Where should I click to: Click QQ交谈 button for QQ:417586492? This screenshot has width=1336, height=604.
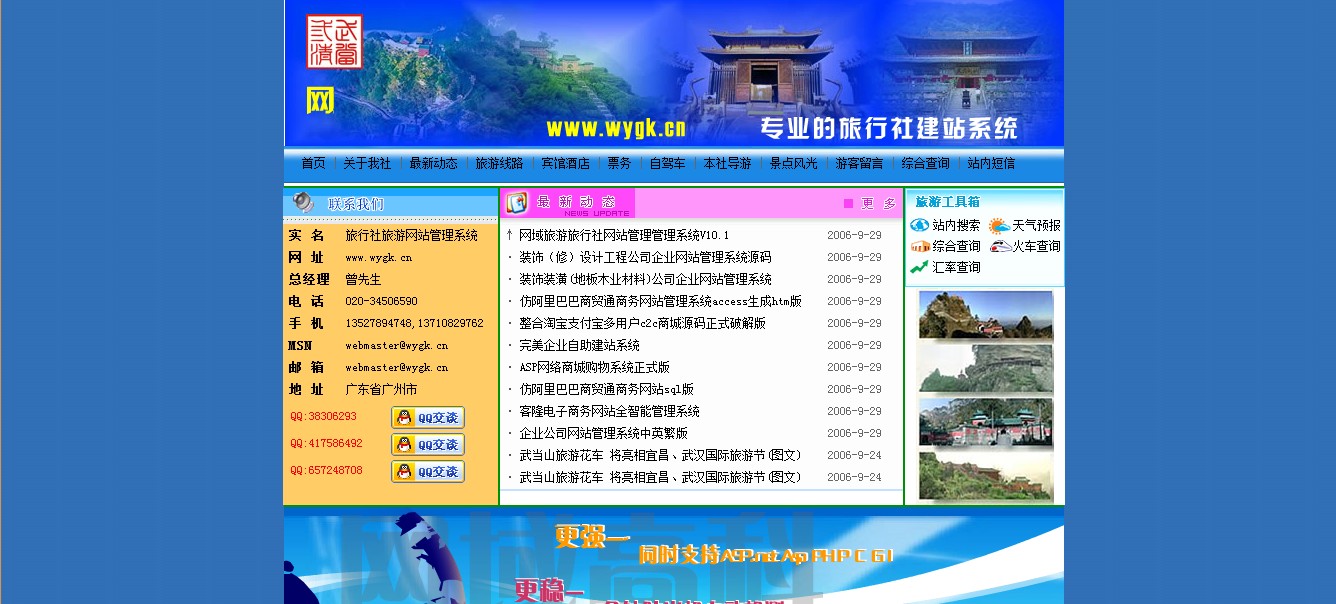(x=428, y=444)
